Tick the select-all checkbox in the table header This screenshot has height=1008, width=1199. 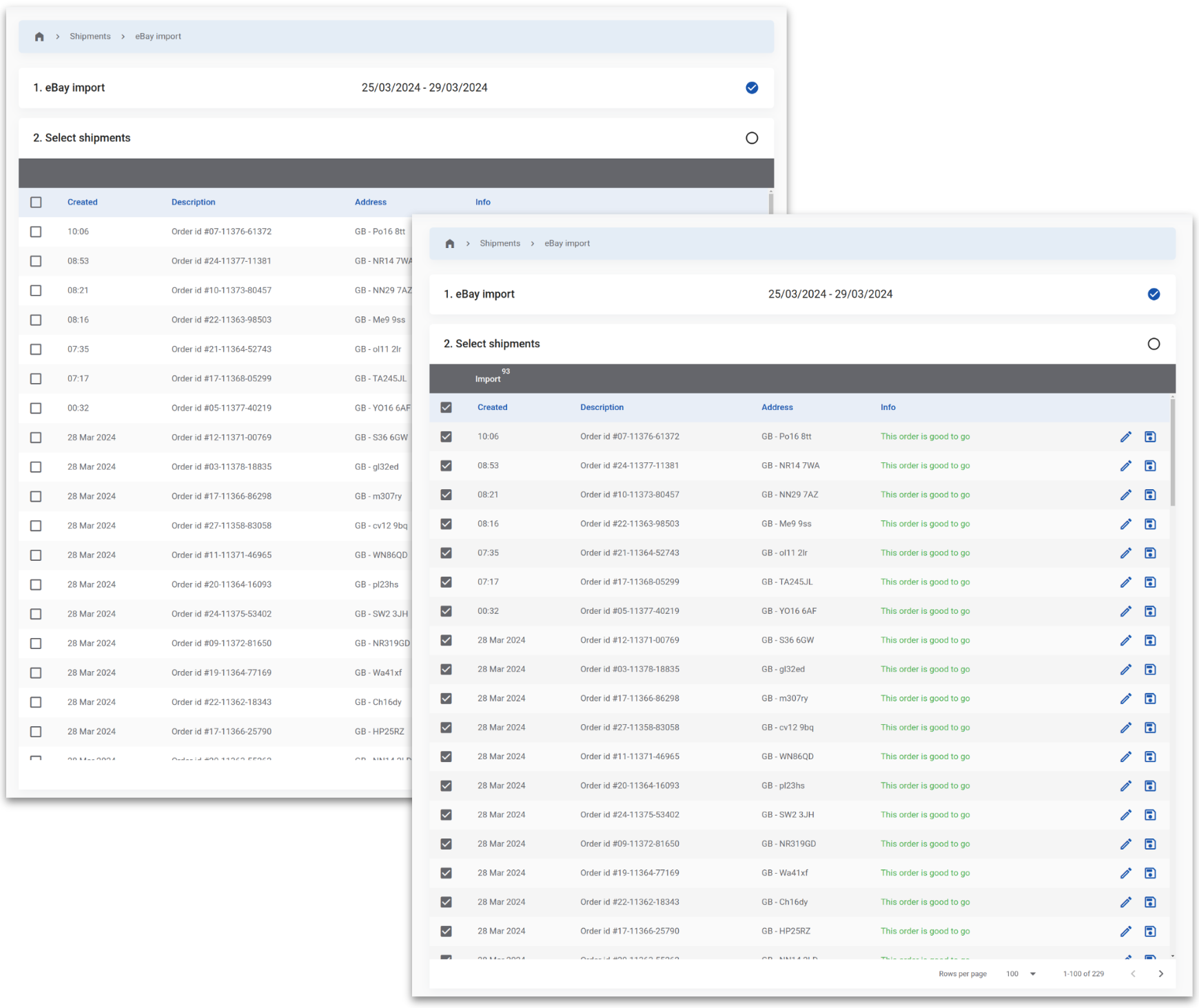click(447, 407)
